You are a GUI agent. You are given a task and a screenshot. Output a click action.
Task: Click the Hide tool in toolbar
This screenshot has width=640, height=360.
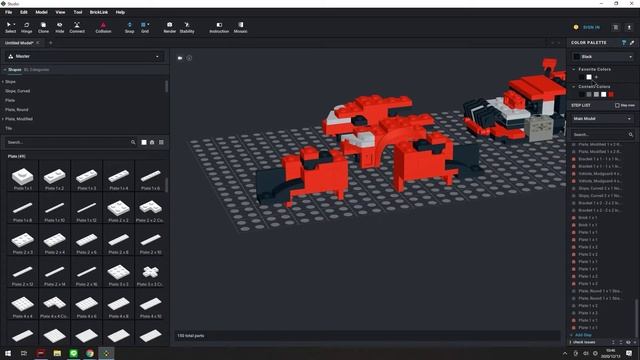click(x=60, y=27)
